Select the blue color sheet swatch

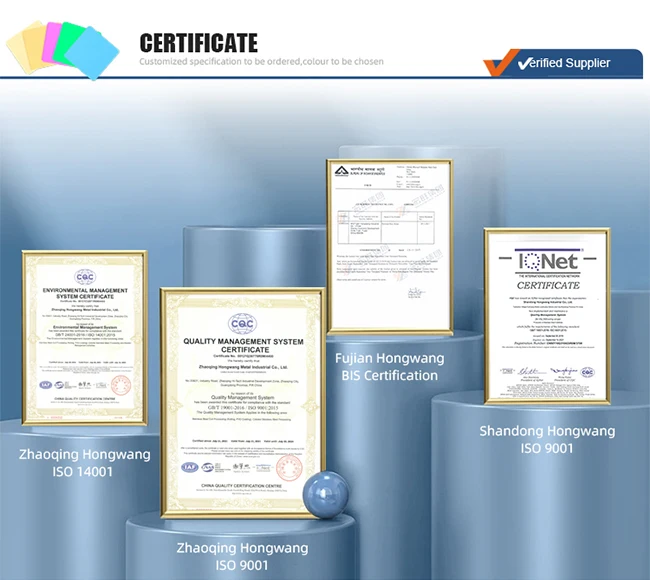tap(92, 54)
